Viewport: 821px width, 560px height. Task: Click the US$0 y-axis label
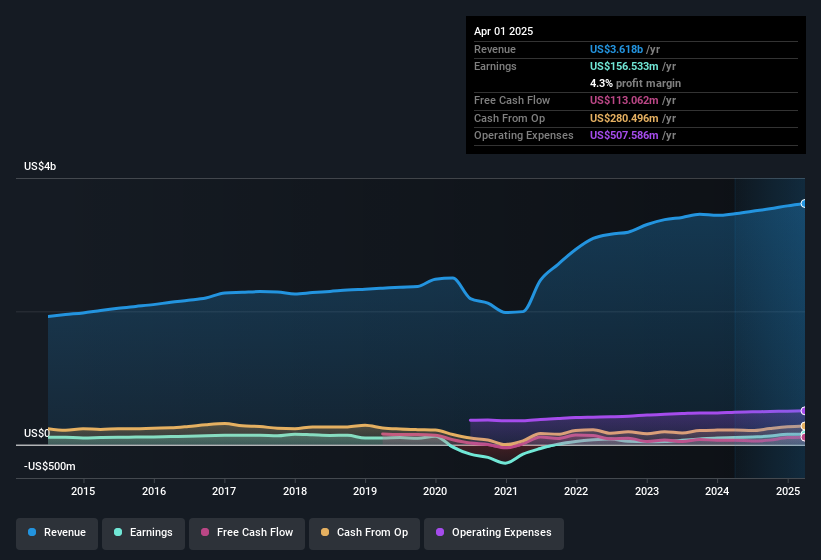pyautogui.click(x=37, y=433)
